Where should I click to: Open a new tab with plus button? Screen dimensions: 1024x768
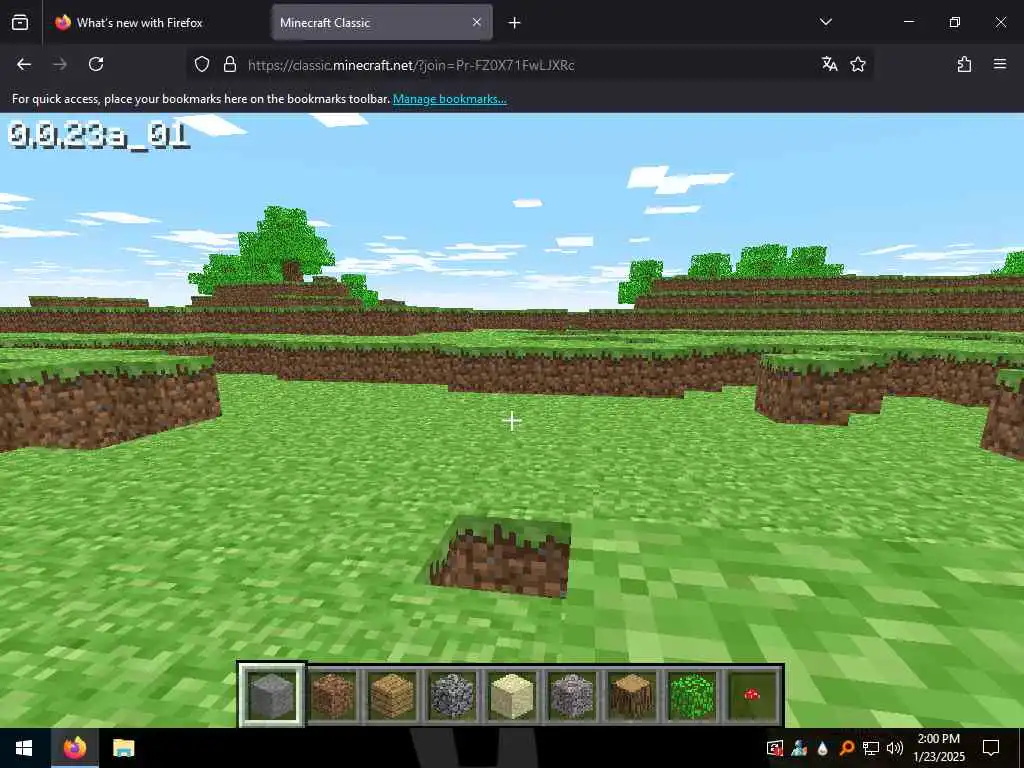(x=515, y=23)
